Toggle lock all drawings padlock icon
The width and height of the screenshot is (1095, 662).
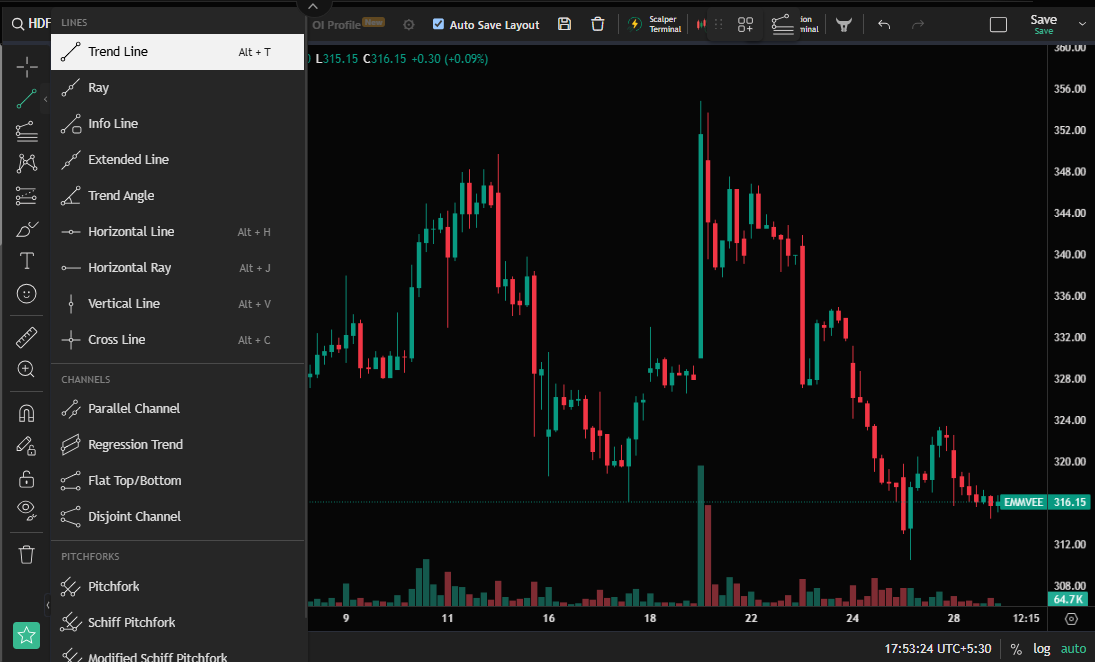pyautogui.click(x=27, y=479)
